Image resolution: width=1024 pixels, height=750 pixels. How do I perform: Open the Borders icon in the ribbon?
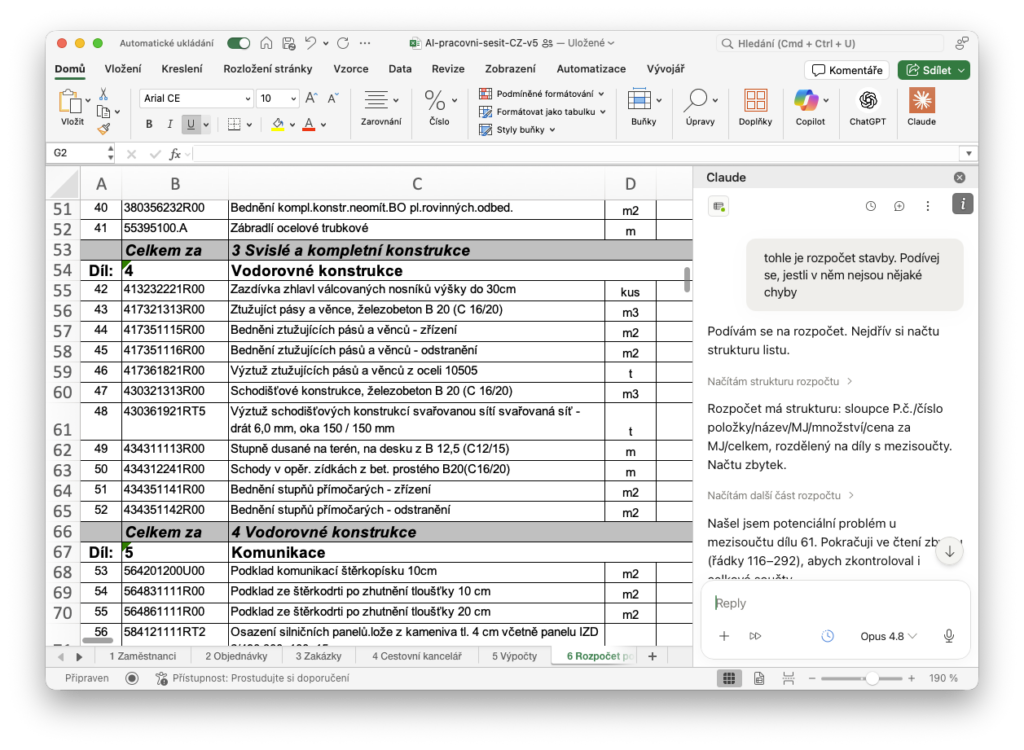tap(234, 124)
